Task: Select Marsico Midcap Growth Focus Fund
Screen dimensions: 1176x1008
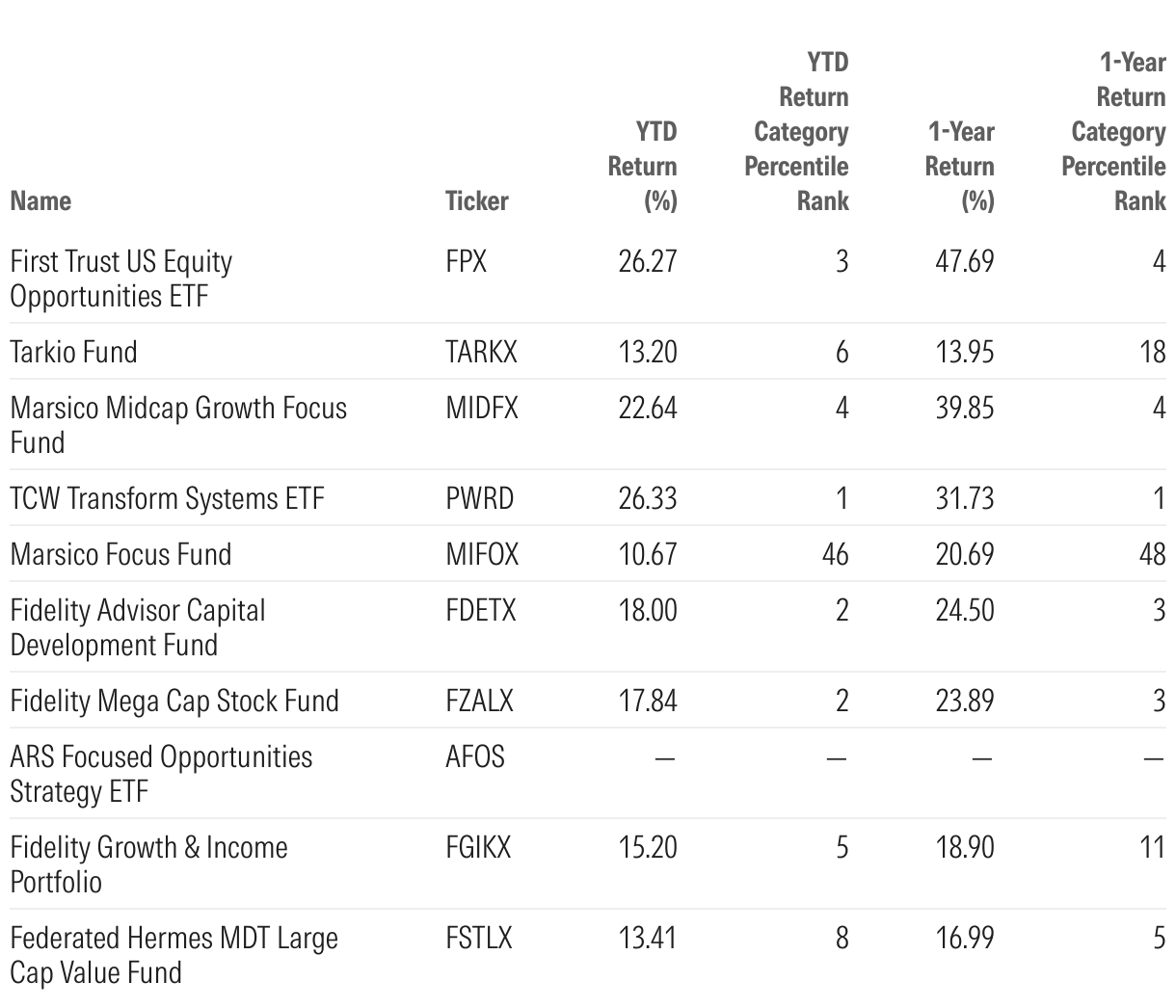Action: click(x=178, y=425)
